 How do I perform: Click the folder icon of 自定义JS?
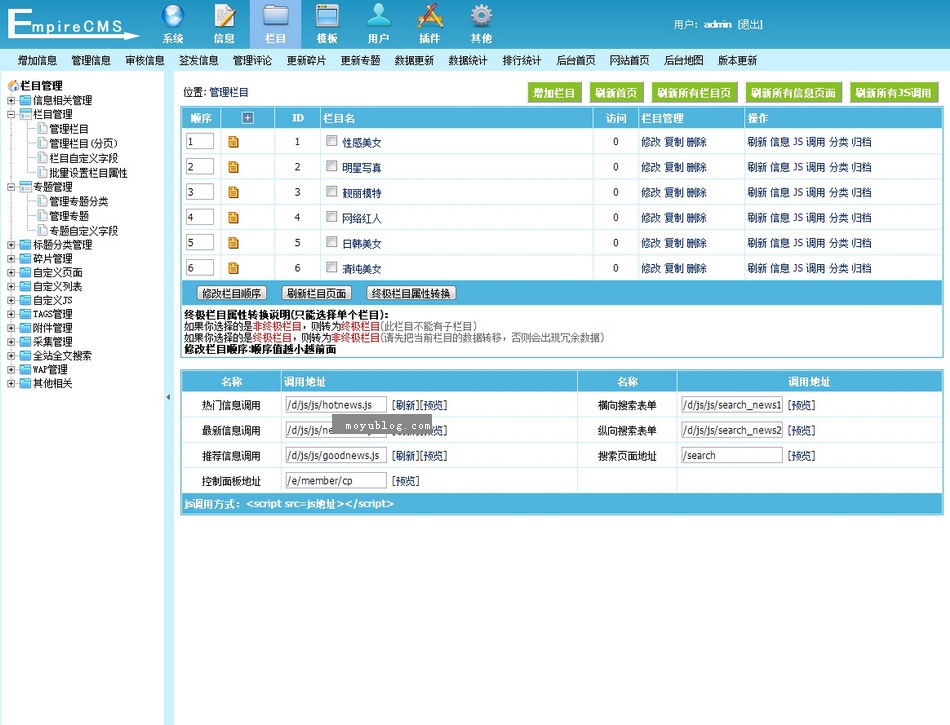click(25, 300)
